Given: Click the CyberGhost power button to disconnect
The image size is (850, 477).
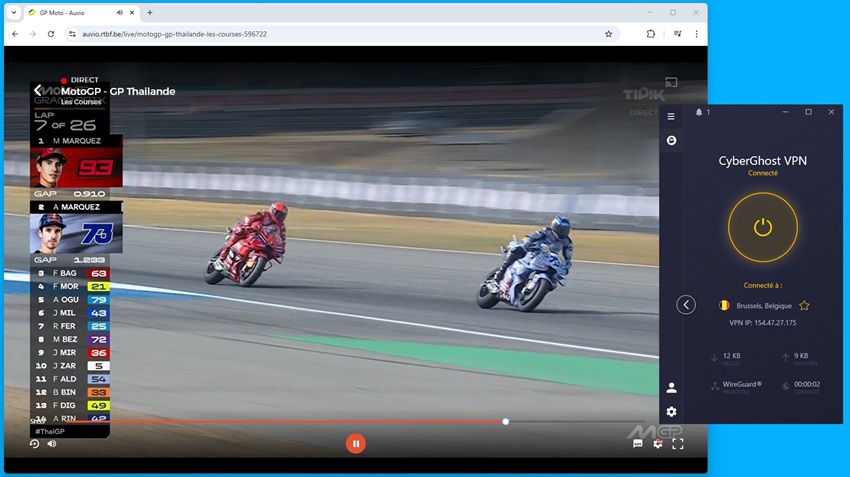Looking at the screenshot, I should pos(763,227).
